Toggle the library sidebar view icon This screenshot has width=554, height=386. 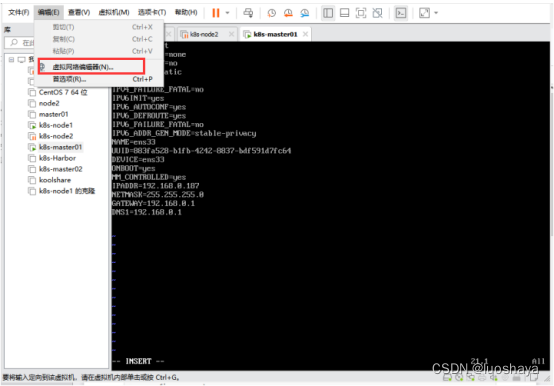(328, 13)
